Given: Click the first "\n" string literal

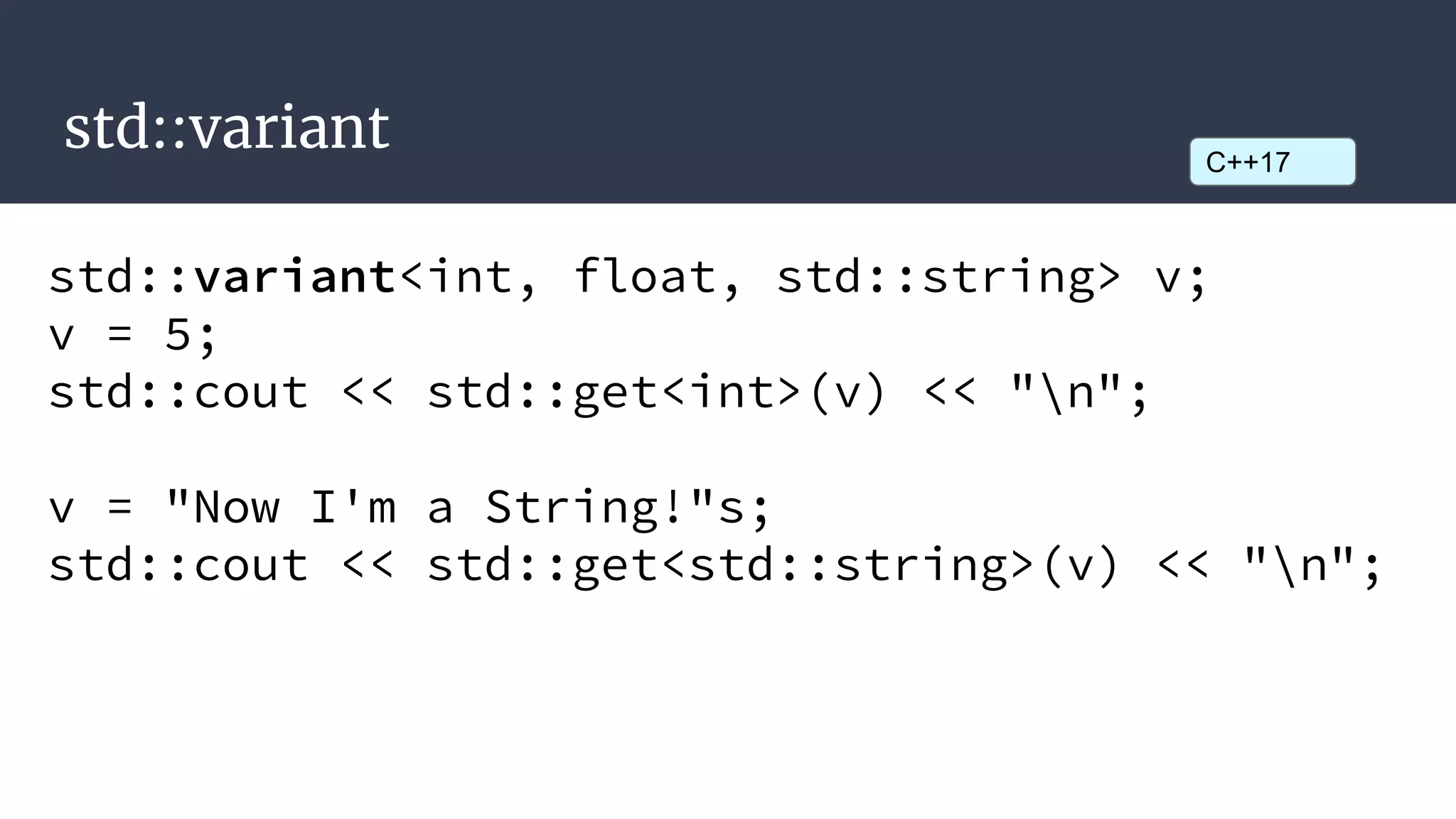Looking at the screenshot, I should (x=1066, y=392).
